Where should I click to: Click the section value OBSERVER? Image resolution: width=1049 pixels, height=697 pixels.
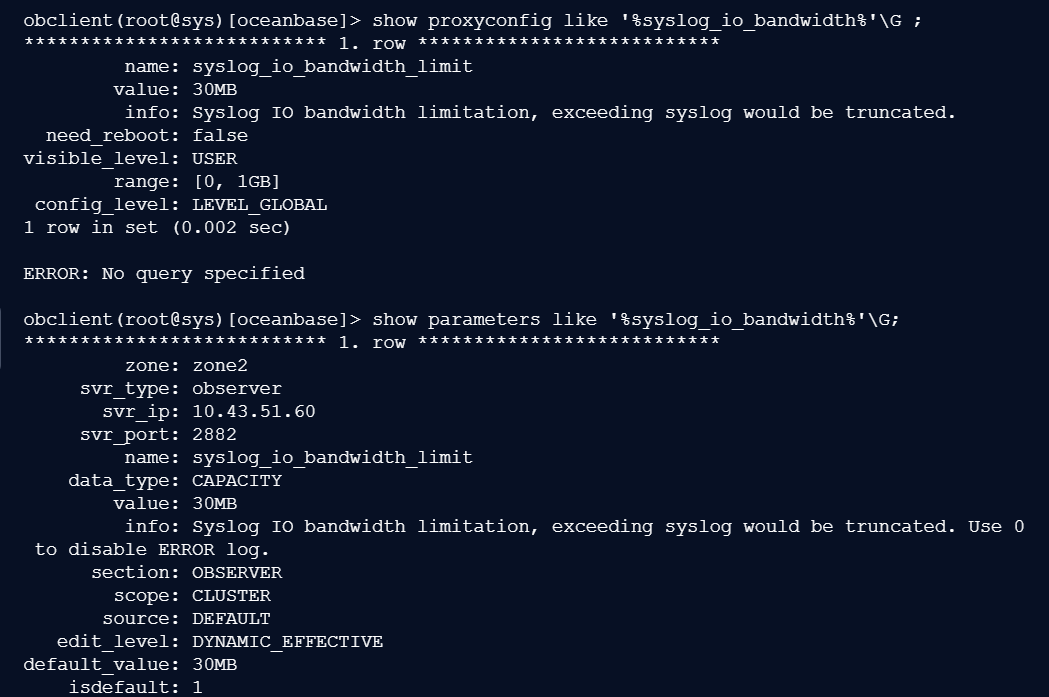point(237,572)
